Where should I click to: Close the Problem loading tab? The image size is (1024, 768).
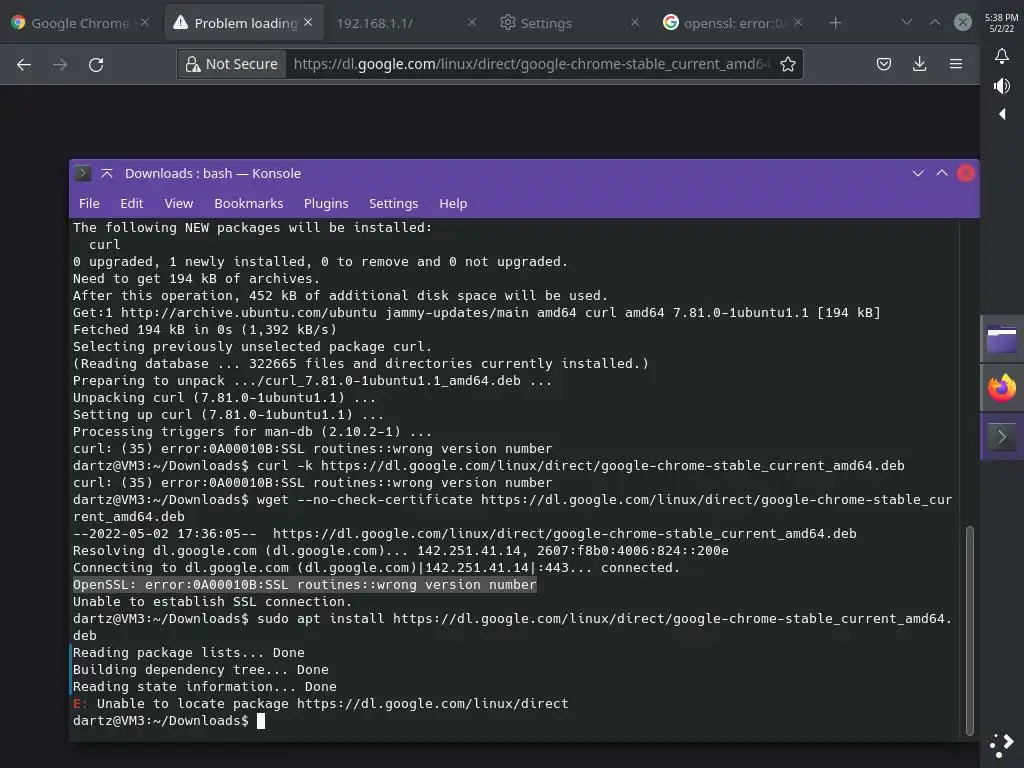pos(308,23)
